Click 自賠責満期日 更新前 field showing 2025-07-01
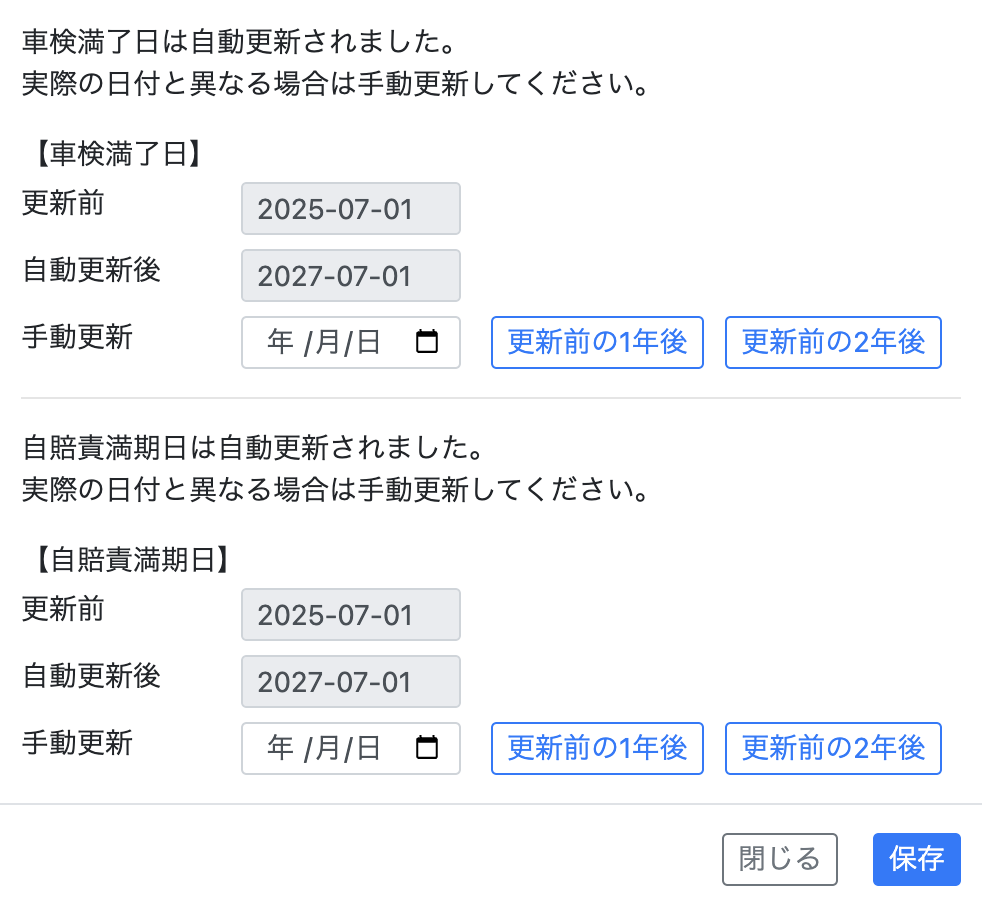The height and width of the screenshot is (910, 982). [351, 614]
